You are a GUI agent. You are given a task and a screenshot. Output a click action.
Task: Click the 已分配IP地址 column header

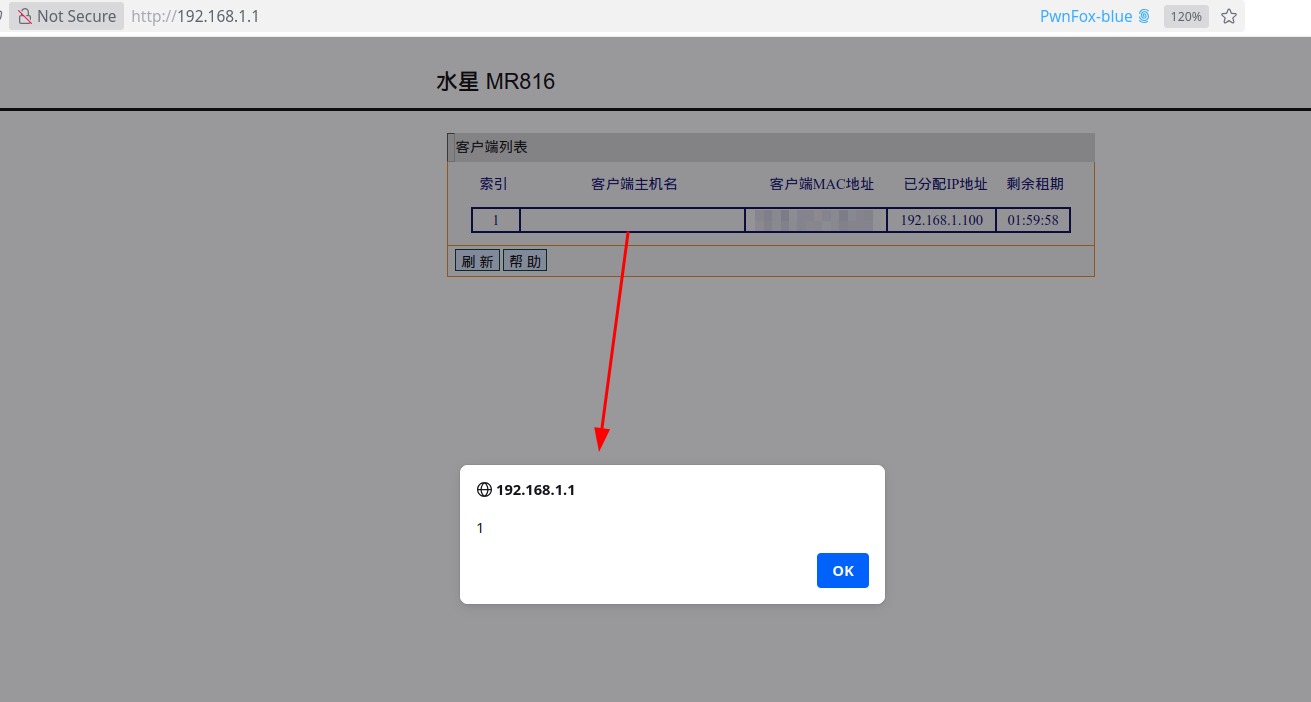tap(945, 184)
